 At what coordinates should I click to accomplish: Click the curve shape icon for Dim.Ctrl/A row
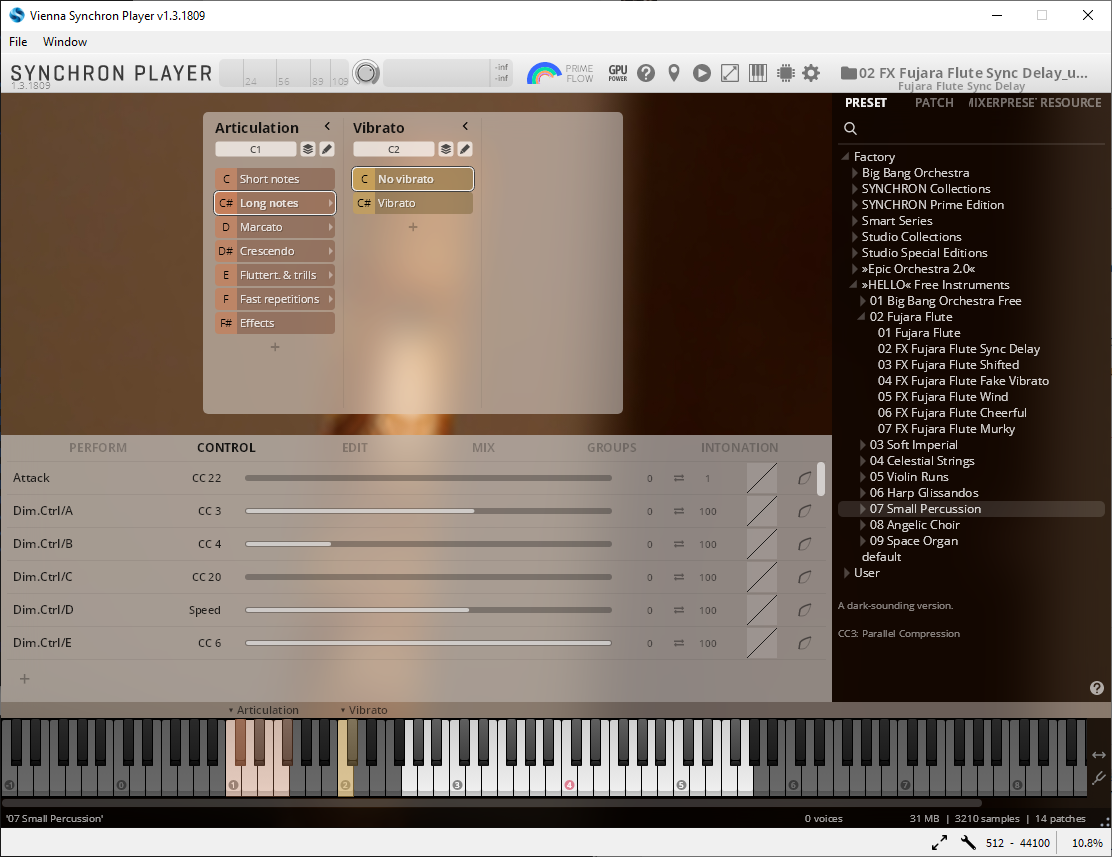pos(804,511)
